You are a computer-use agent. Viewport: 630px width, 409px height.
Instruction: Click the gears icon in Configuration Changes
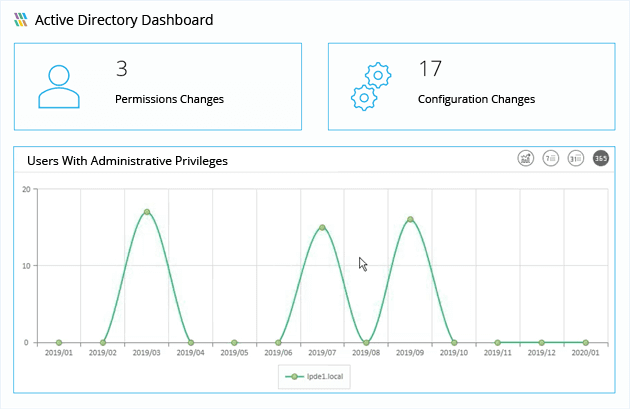point(371,86)
